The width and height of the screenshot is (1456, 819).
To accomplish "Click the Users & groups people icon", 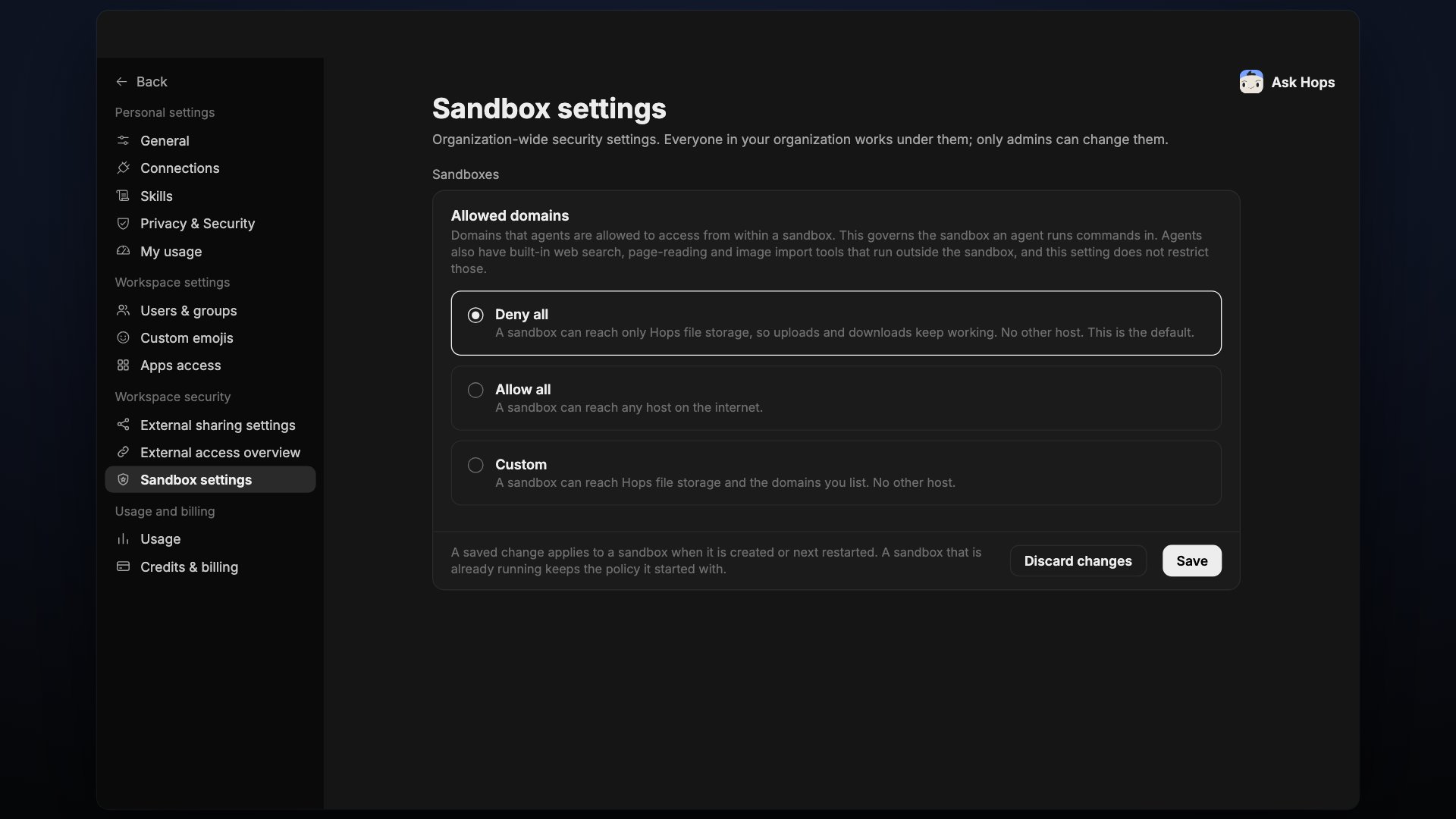I will click(x=123, y=310).
